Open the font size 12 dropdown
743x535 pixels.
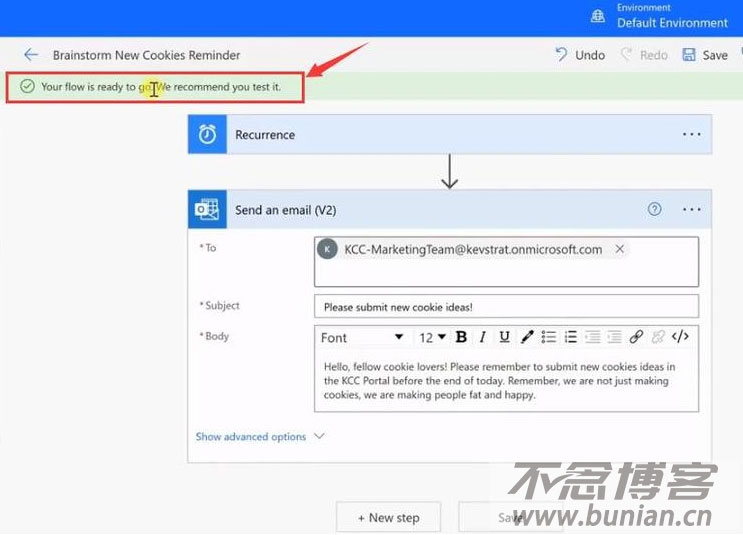432,337
